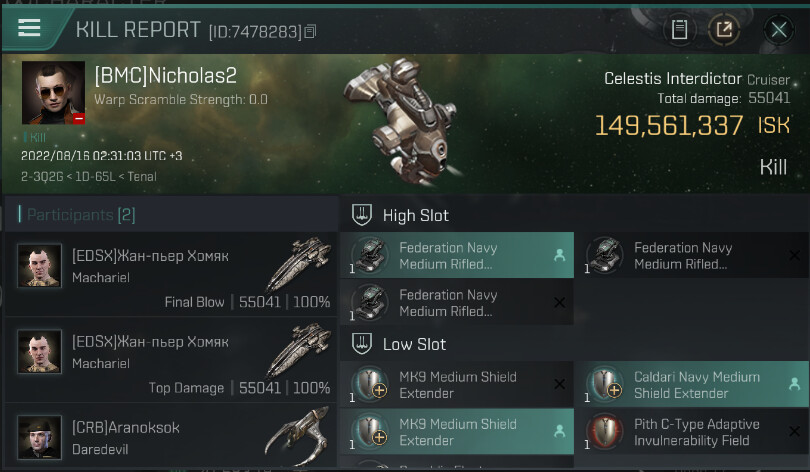810x472 pixels.
Task: Share the kill report externally
Action: pos(723,29)
